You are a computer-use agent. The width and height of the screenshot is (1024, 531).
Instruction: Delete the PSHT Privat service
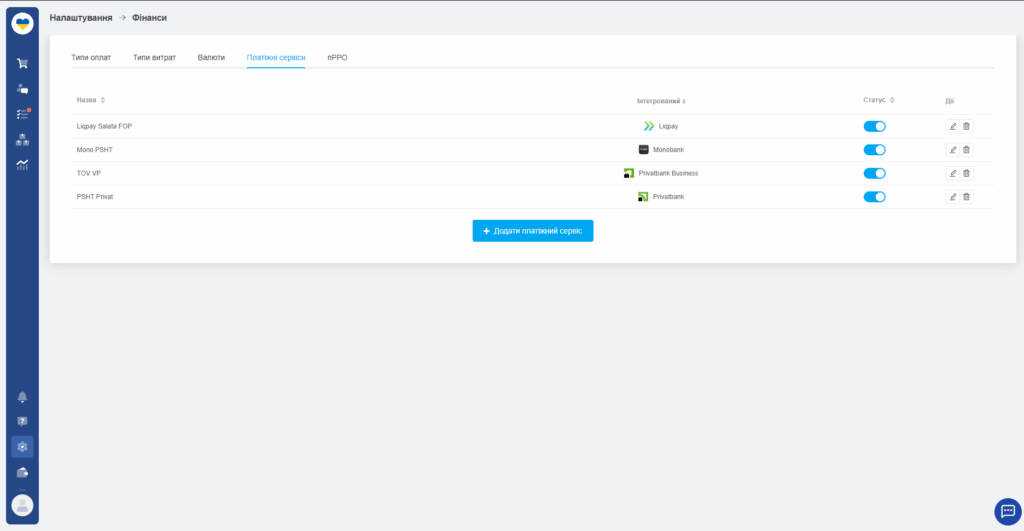(967, 197)
